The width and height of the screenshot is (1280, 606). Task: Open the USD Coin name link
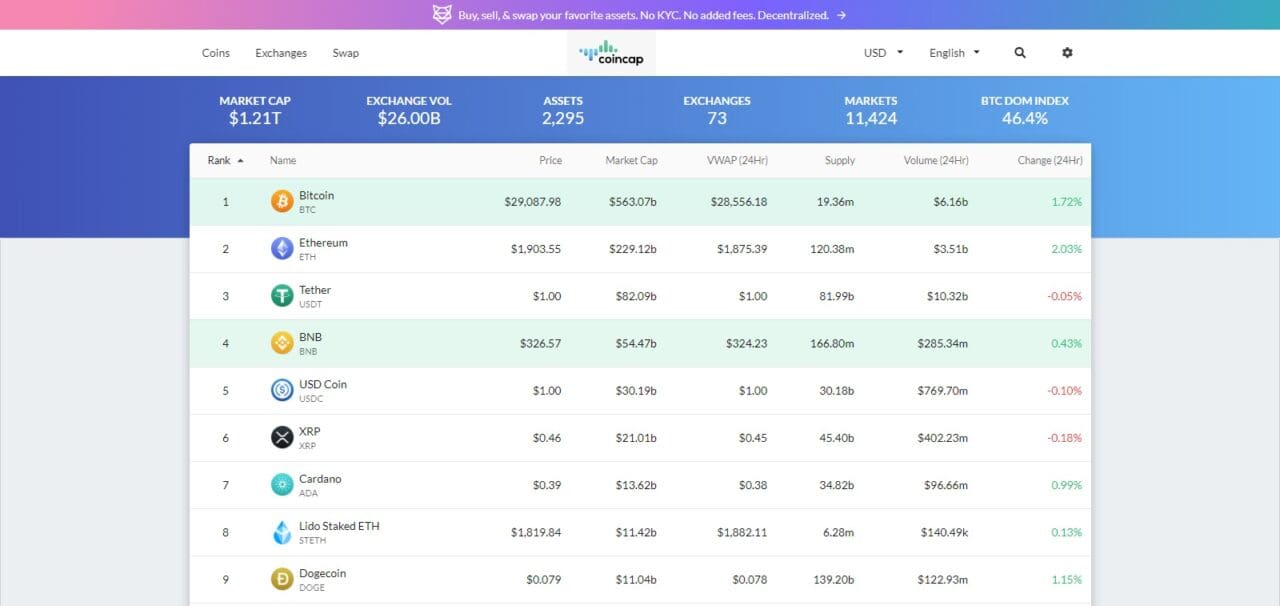point(323,383)
